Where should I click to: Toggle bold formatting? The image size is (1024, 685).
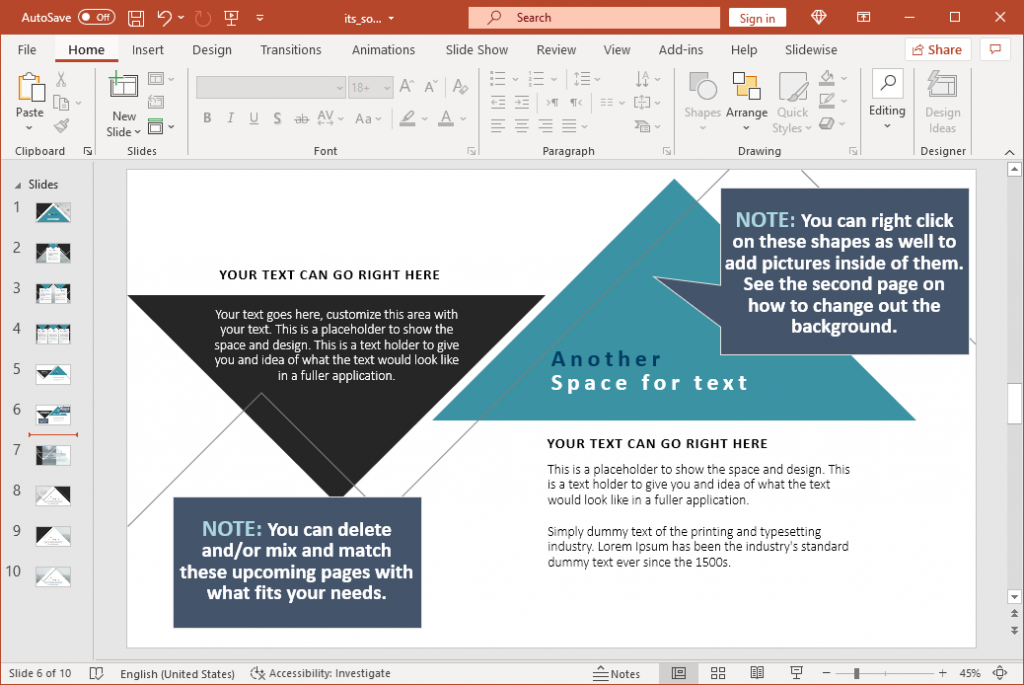207,118
